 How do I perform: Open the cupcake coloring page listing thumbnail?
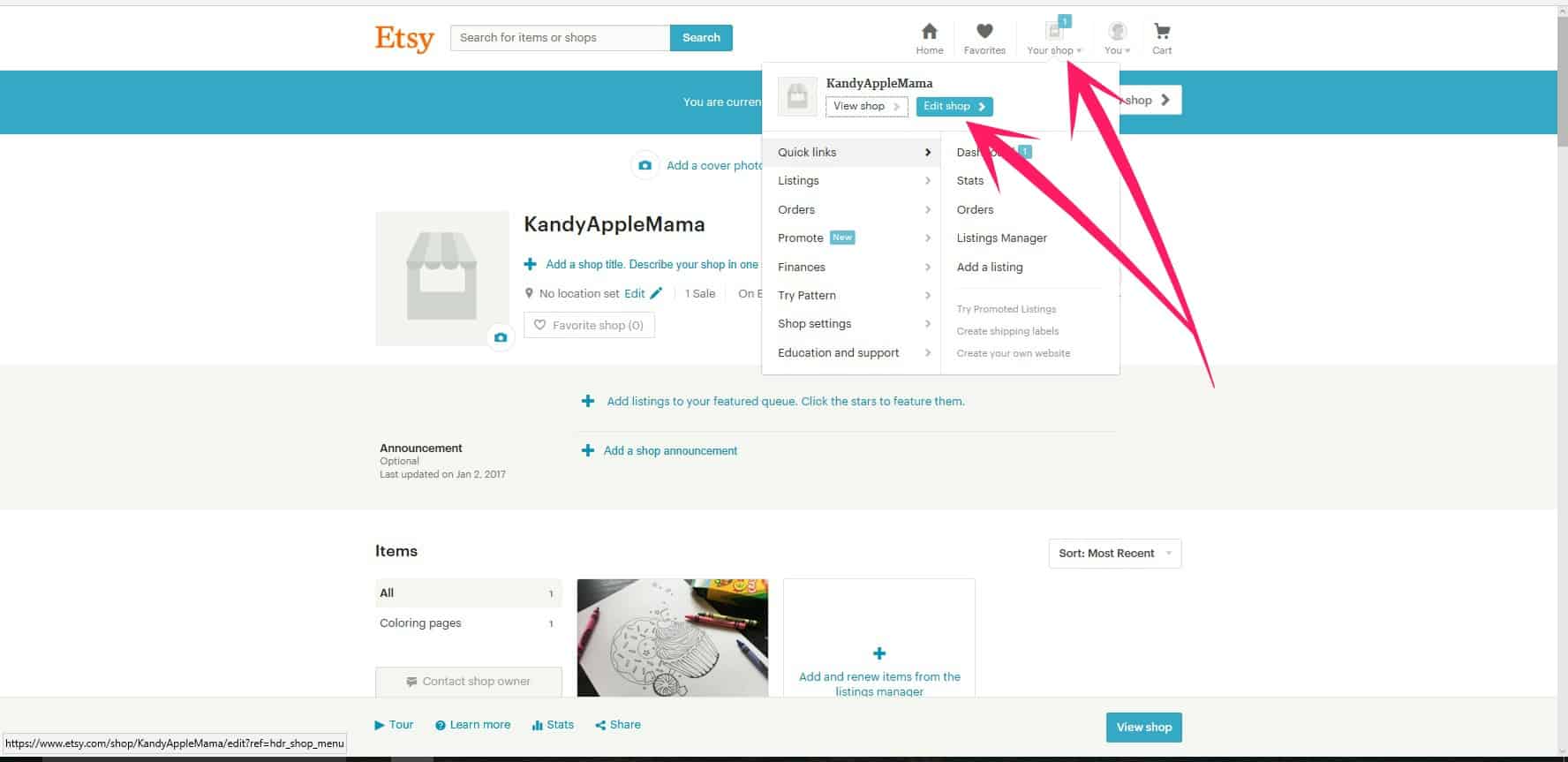672,638
